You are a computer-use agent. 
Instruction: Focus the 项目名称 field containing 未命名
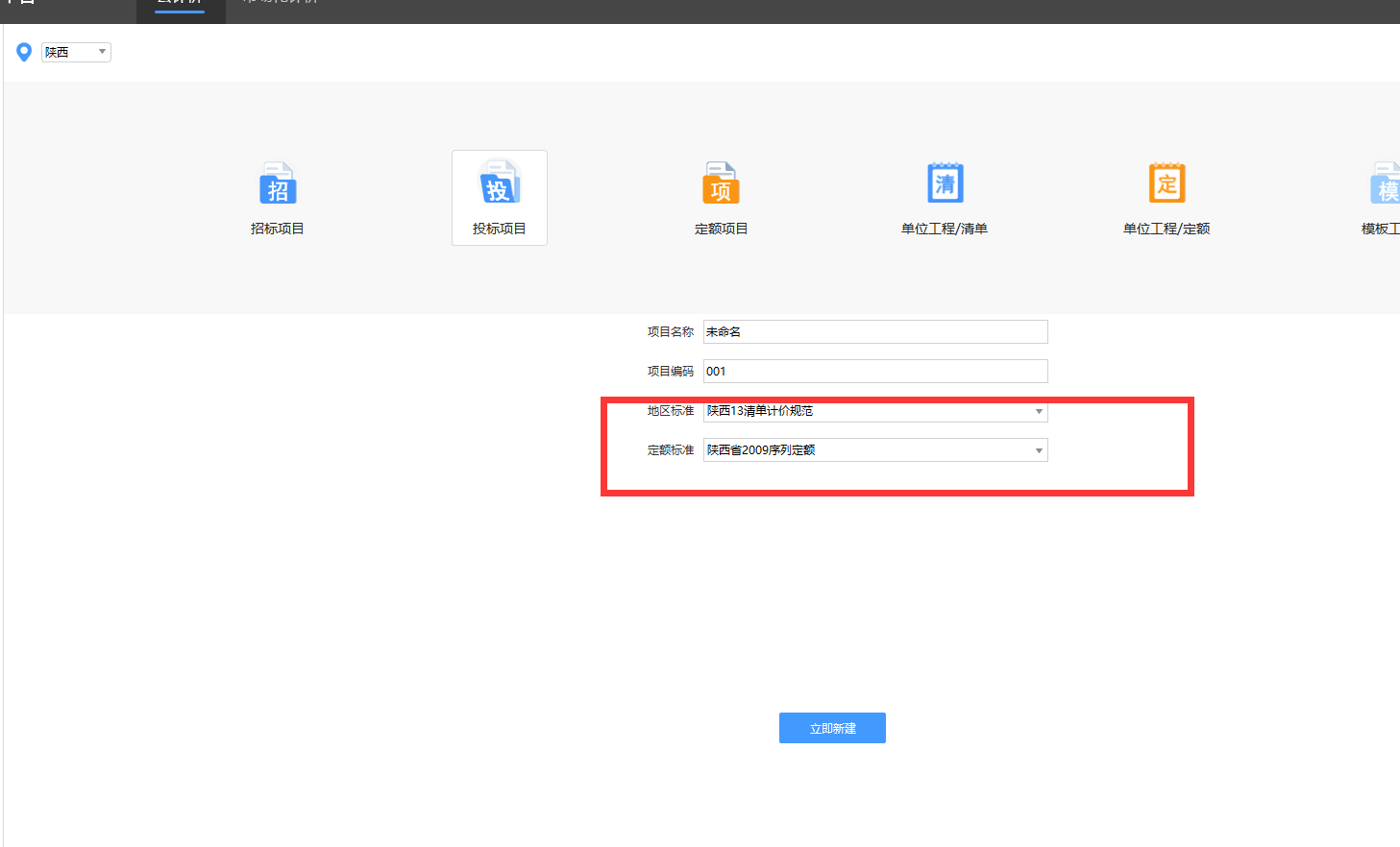coord(875,331)
